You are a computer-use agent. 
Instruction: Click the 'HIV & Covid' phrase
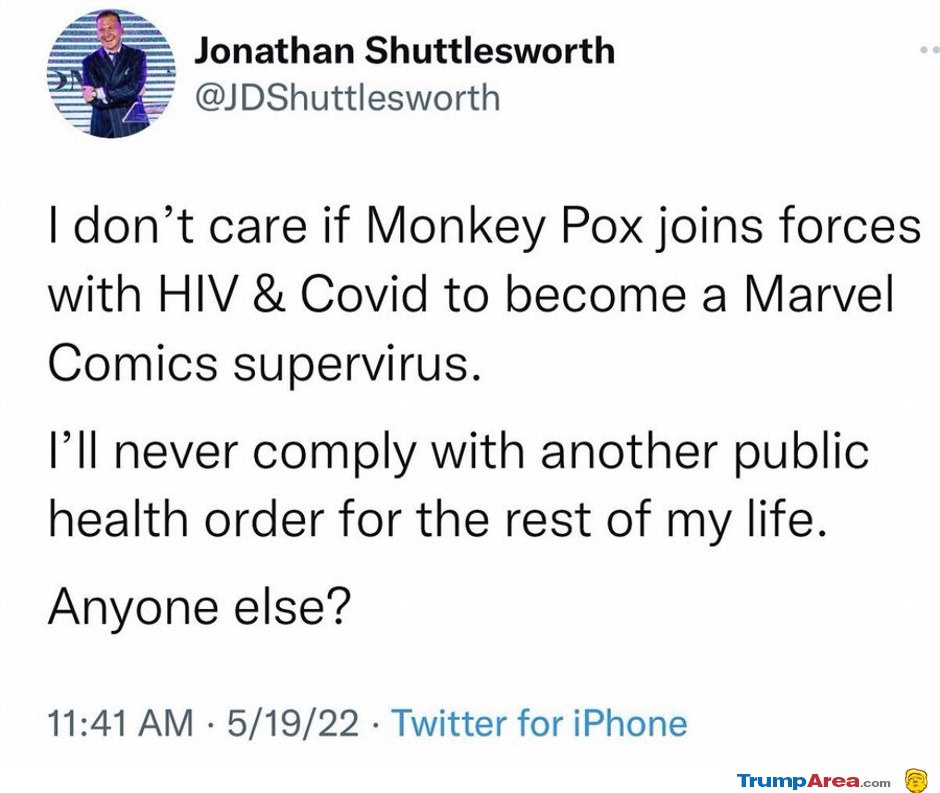(x=293, y=294)
